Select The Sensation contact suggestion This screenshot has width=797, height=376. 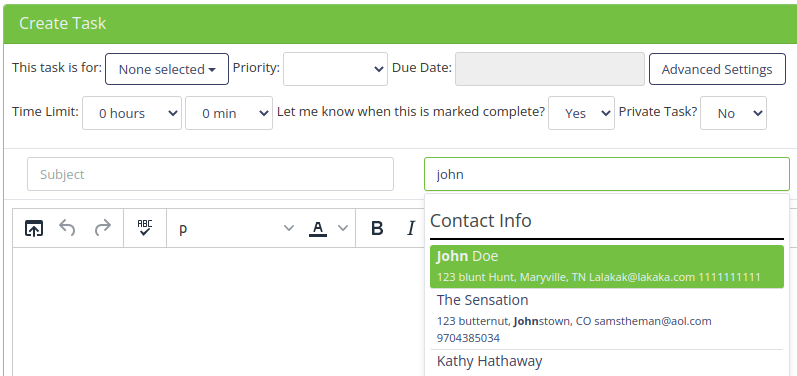(x=607, y=319)
